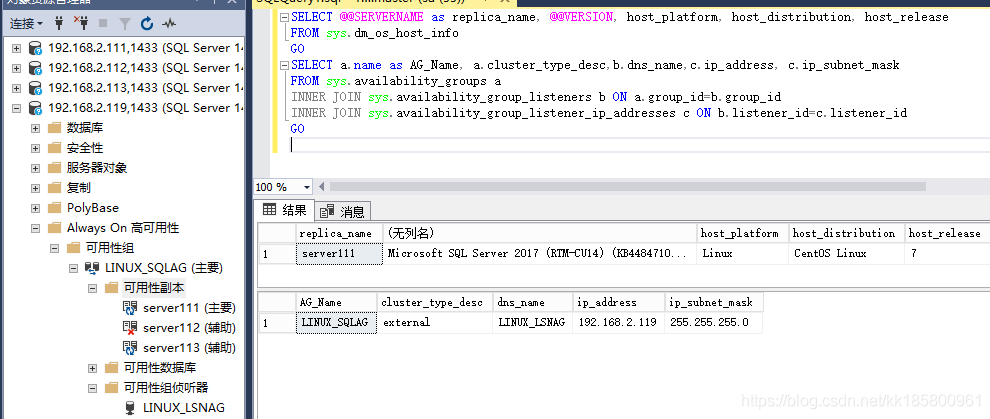Screen dimensions: 990x419
Task: Click the LINUX_LSNAG listener icon
Action: coord(130,408)
